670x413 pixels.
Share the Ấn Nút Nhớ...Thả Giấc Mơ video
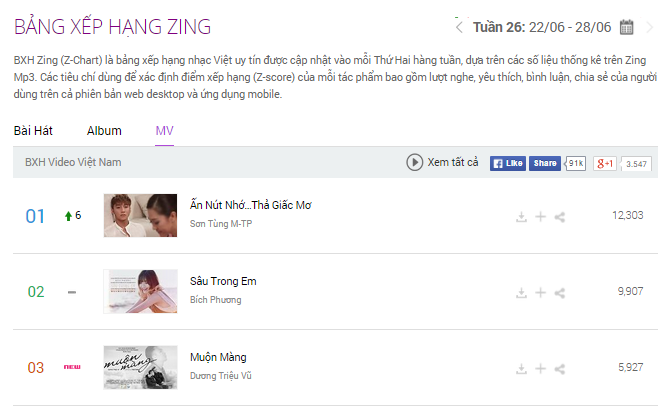pyautogui.click(x=560, y=216)
